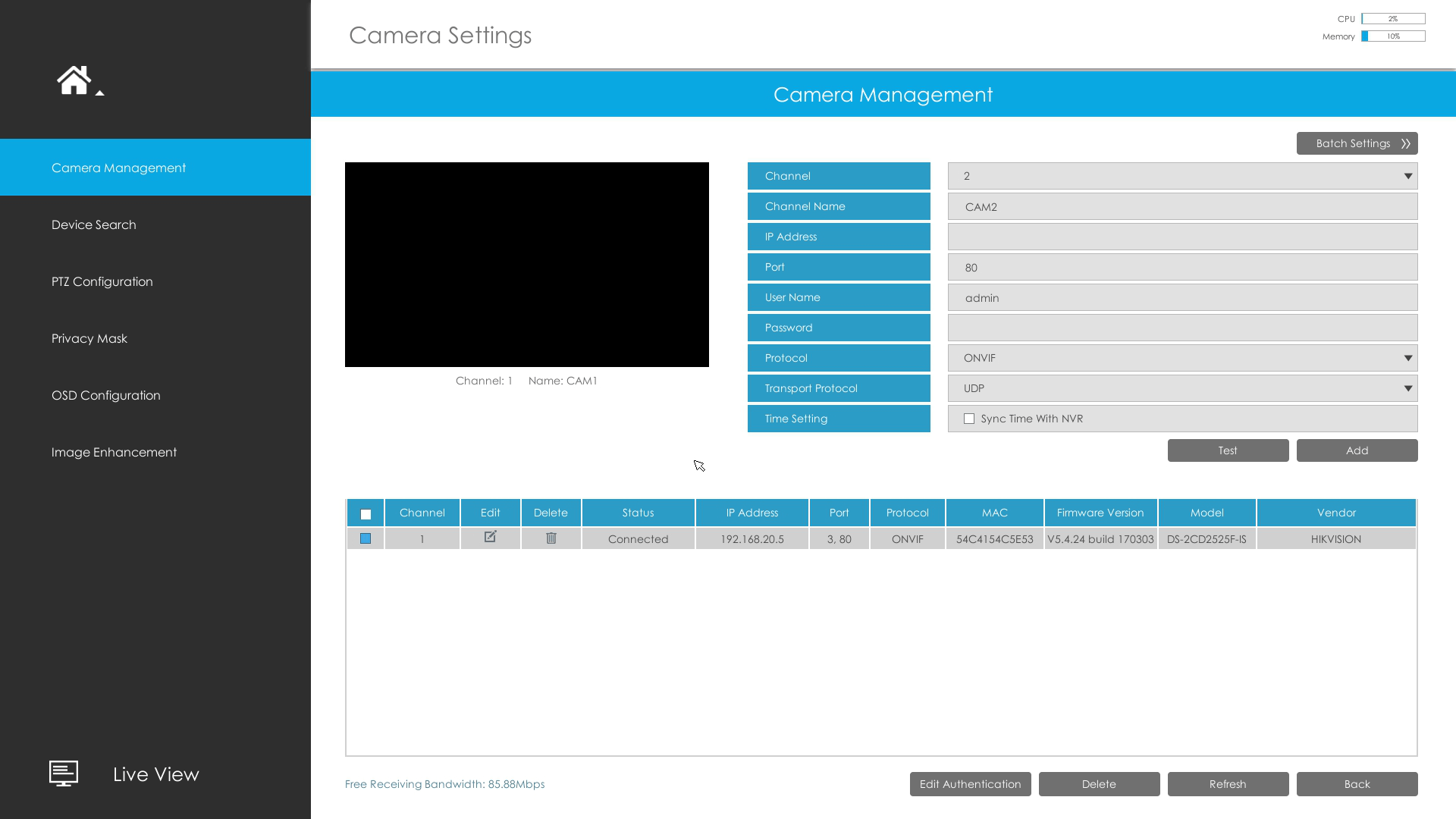Screen dimensions: 1456x819
Task: Enable Sync Time With NVR checkbox
Action: [x=969, y=419]
